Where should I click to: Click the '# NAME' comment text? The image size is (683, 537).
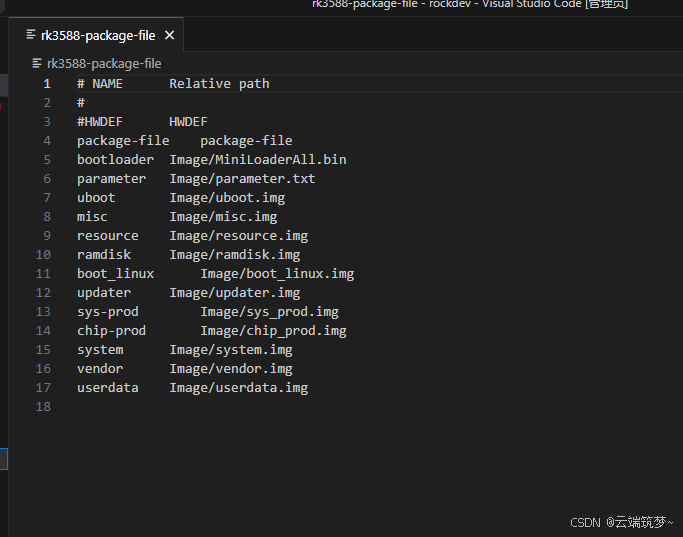point(100,84)
